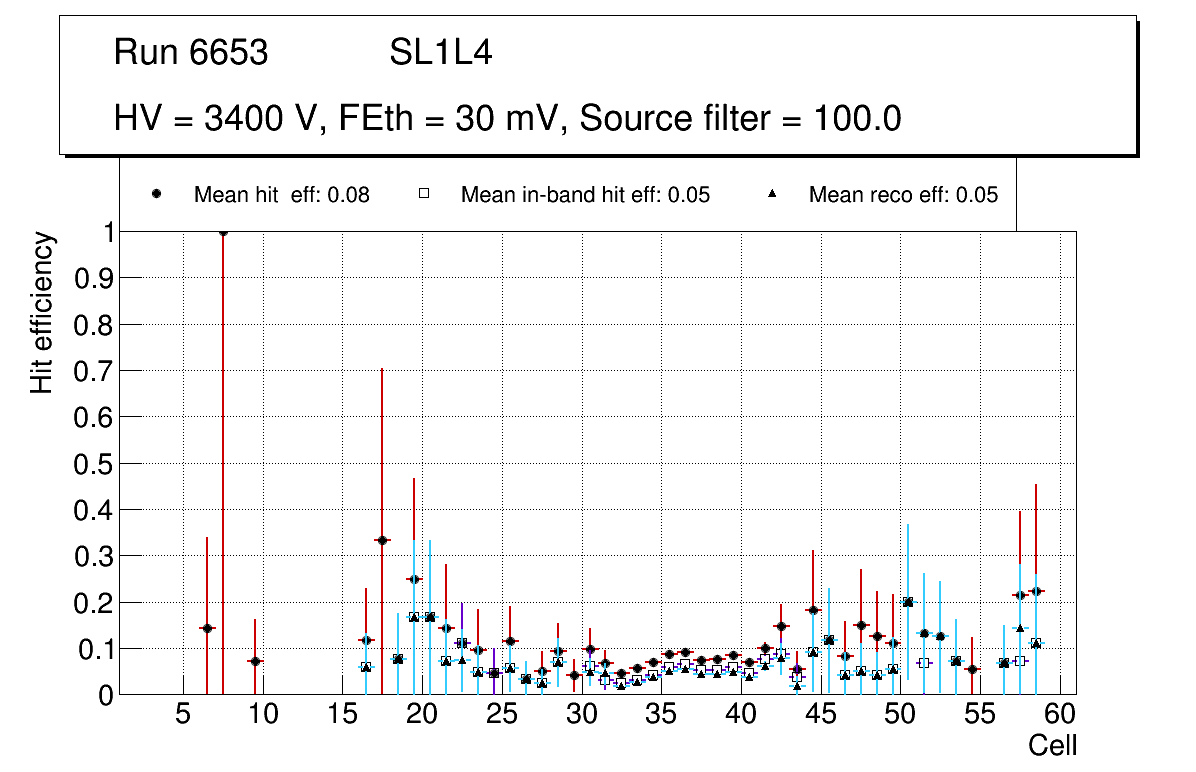Click the open square marker in the legend

coord(423,194)
